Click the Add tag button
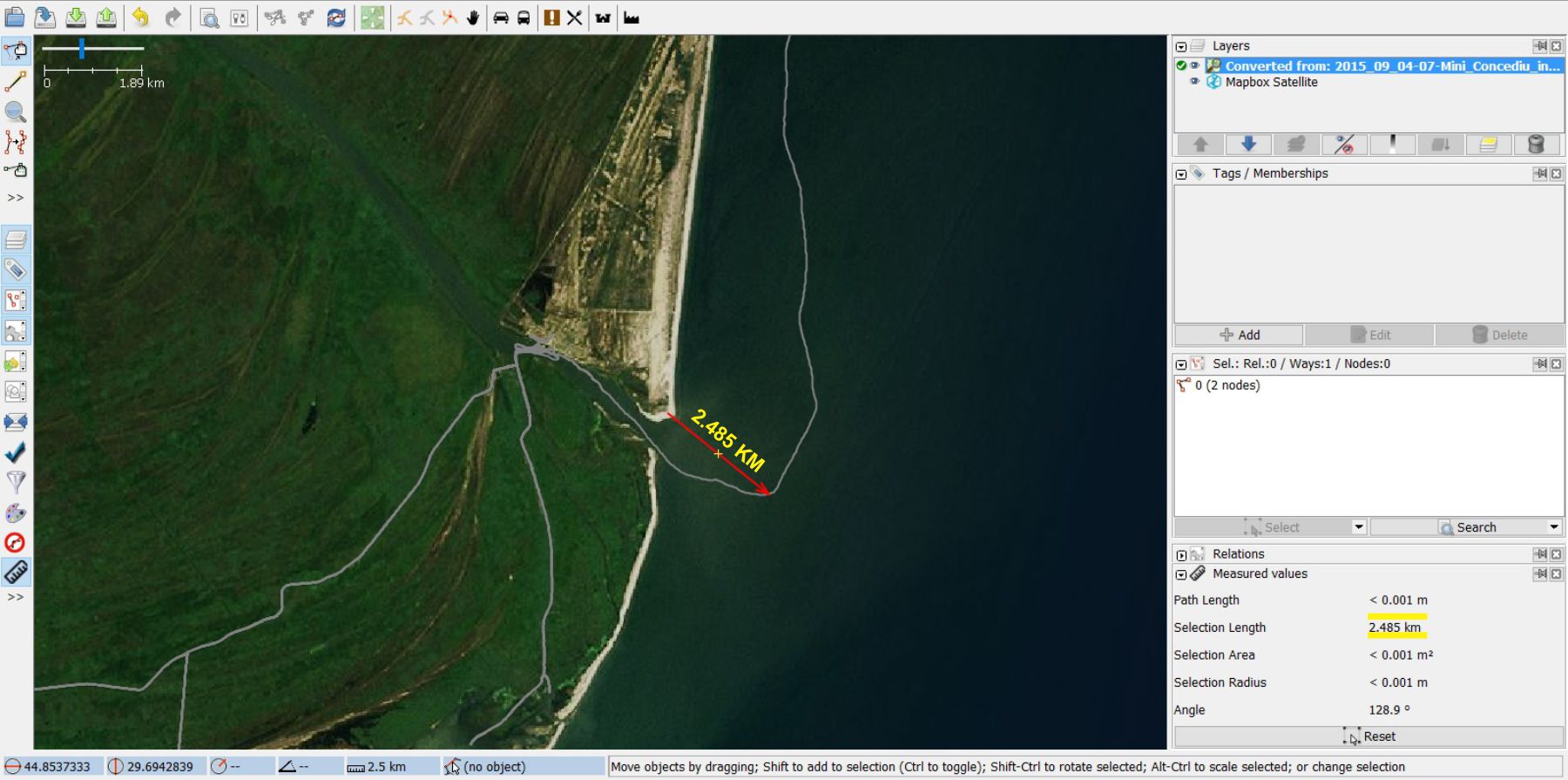 [x=1239, y=335]
